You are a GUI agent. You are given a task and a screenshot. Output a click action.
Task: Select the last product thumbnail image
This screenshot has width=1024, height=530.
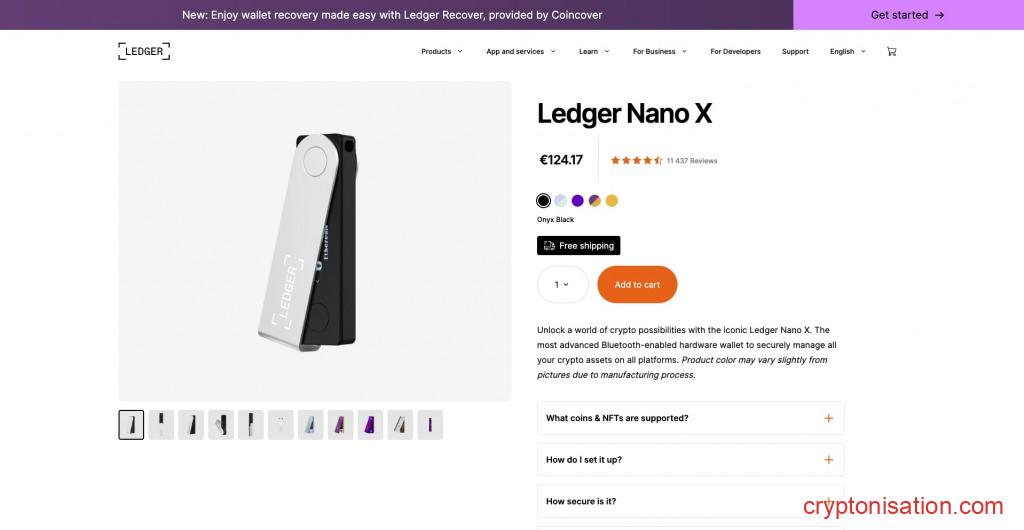430,424
